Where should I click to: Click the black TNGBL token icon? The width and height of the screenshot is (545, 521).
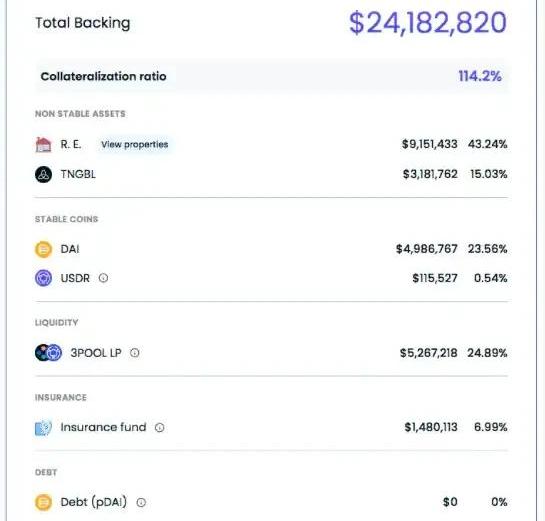[x=43, y=174]
